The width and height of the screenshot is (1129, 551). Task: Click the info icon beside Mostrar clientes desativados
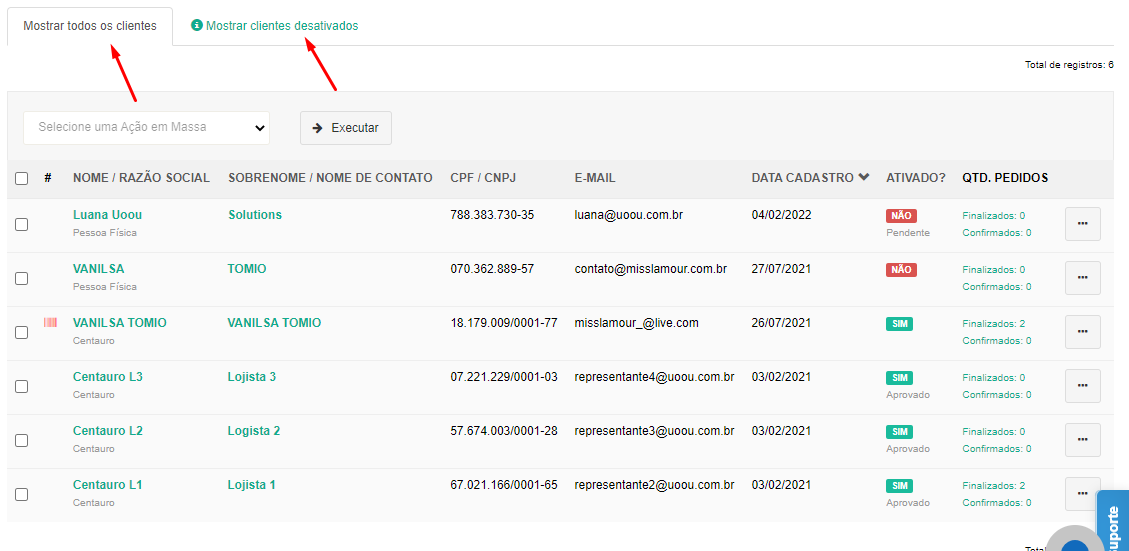[x=197, y=25]
